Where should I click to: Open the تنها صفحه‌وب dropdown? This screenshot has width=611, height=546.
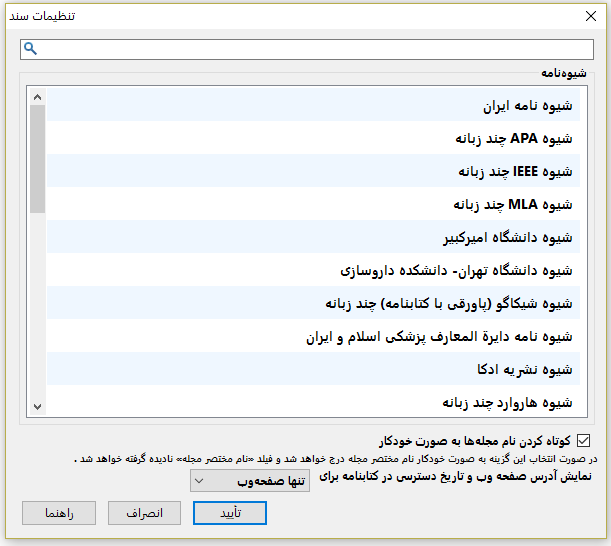point(250,481)
